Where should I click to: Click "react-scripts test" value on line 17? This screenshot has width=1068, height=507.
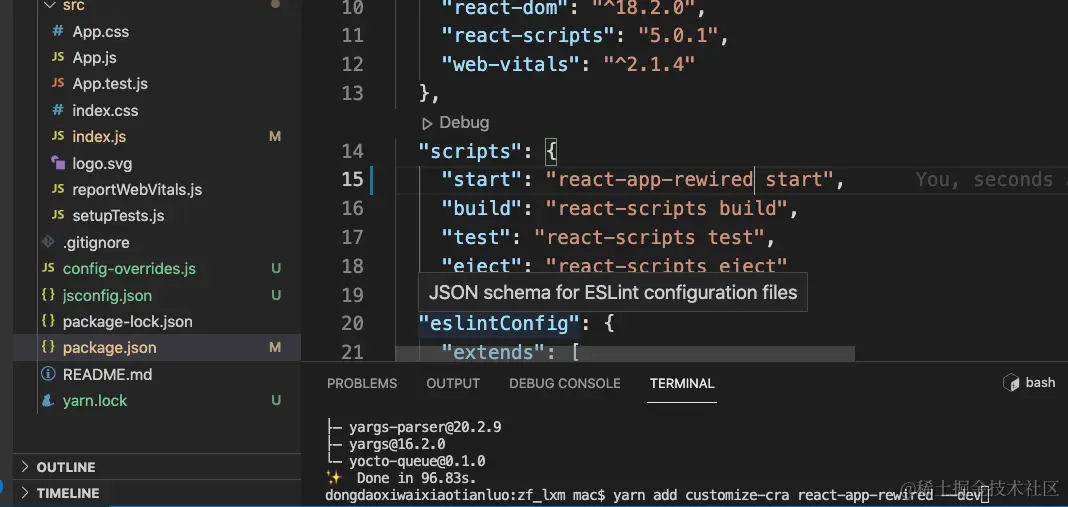pos(649,237)
